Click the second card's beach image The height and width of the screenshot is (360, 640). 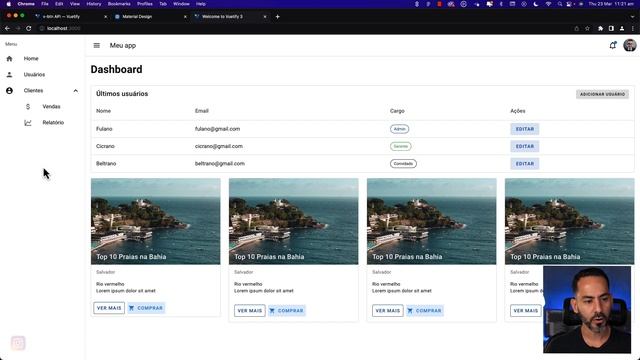[293, 221]
